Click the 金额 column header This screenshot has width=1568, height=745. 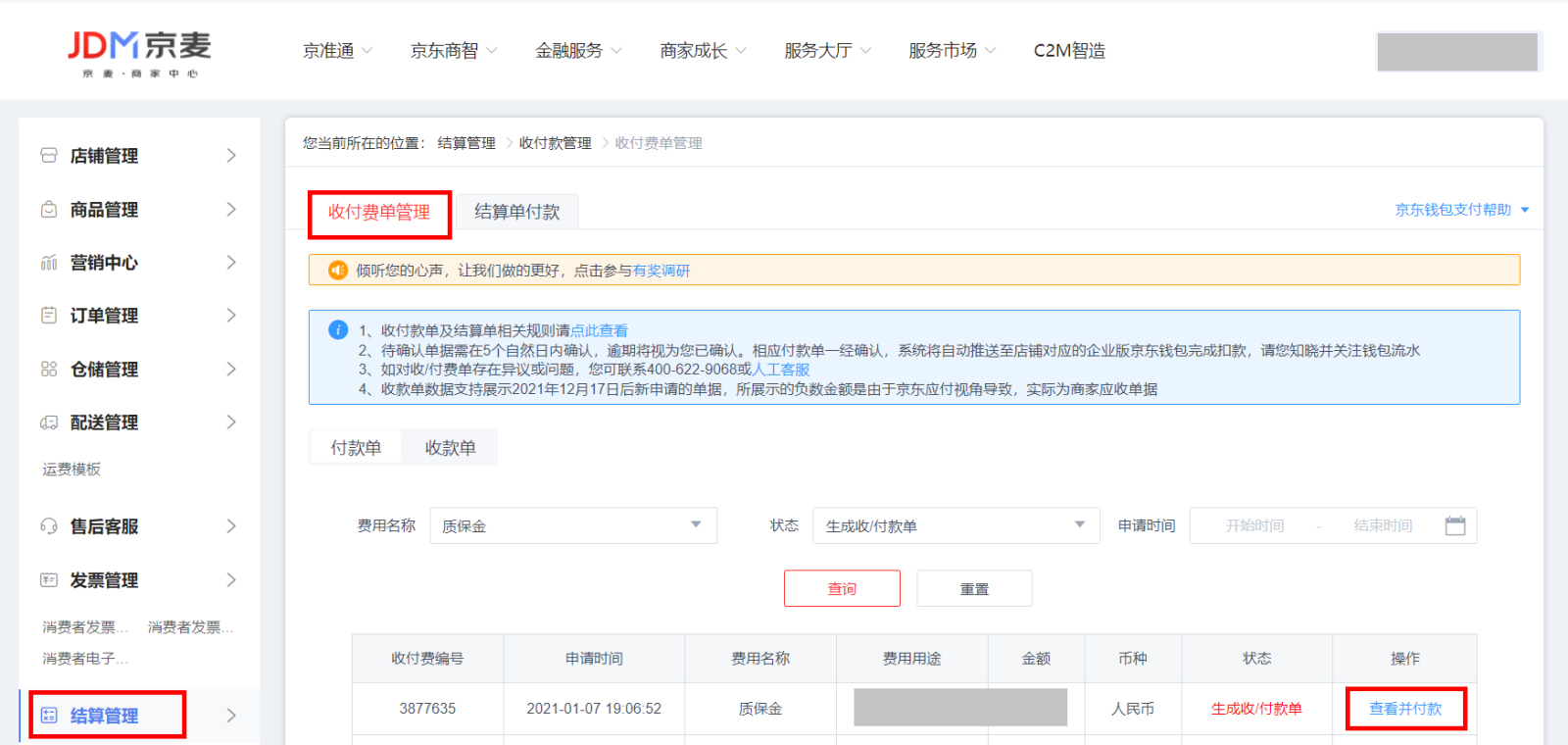coord(1036,659)
